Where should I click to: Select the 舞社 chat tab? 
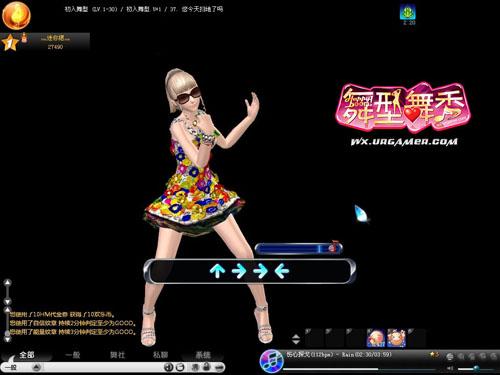click(117, 355)
